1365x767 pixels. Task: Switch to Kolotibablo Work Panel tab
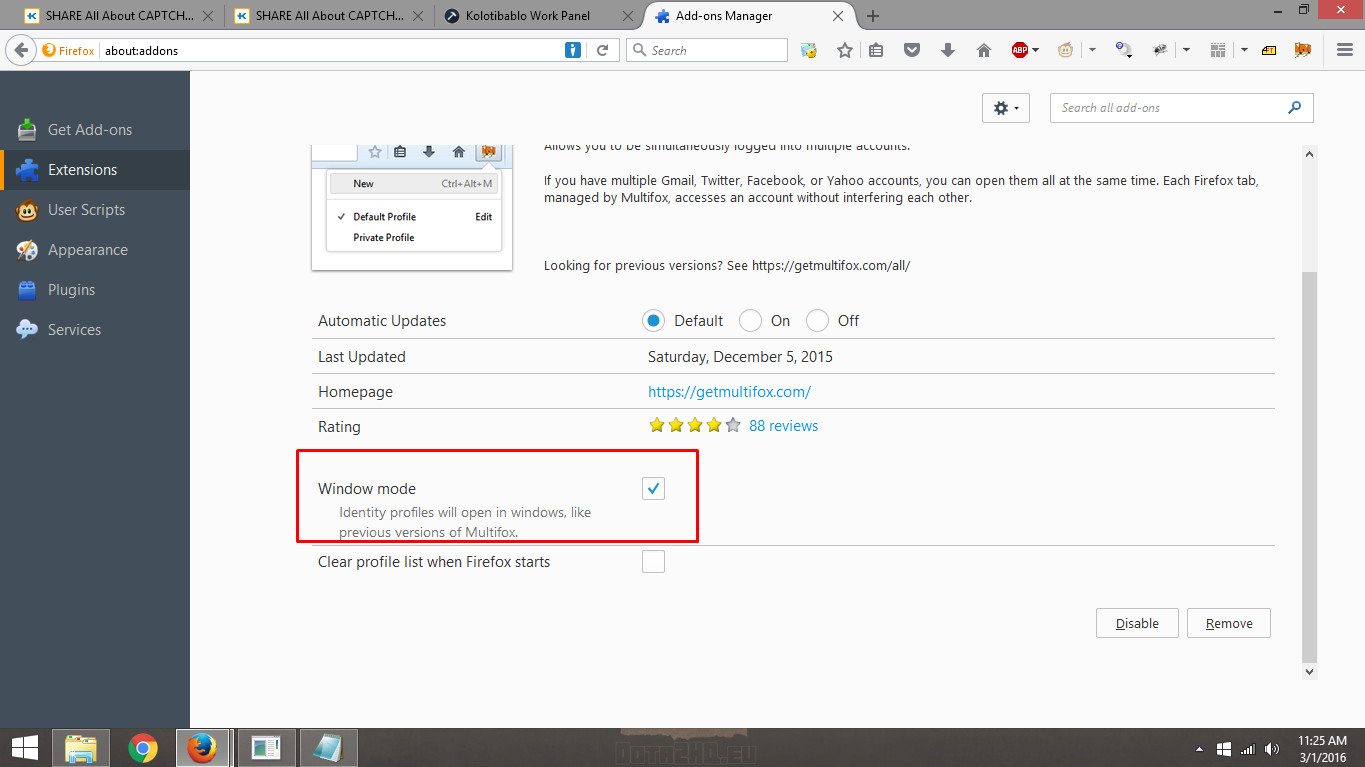529,16
